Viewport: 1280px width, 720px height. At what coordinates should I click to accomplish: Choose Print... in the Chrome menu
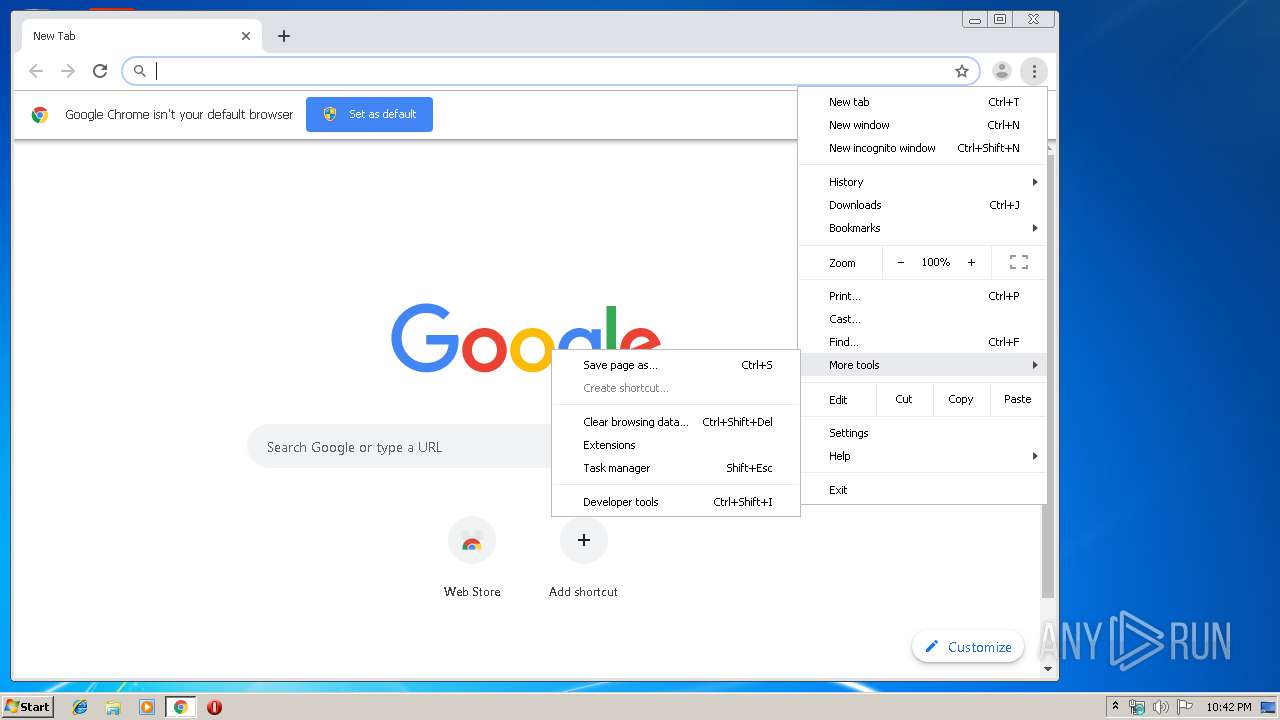(x=923, y=296)
